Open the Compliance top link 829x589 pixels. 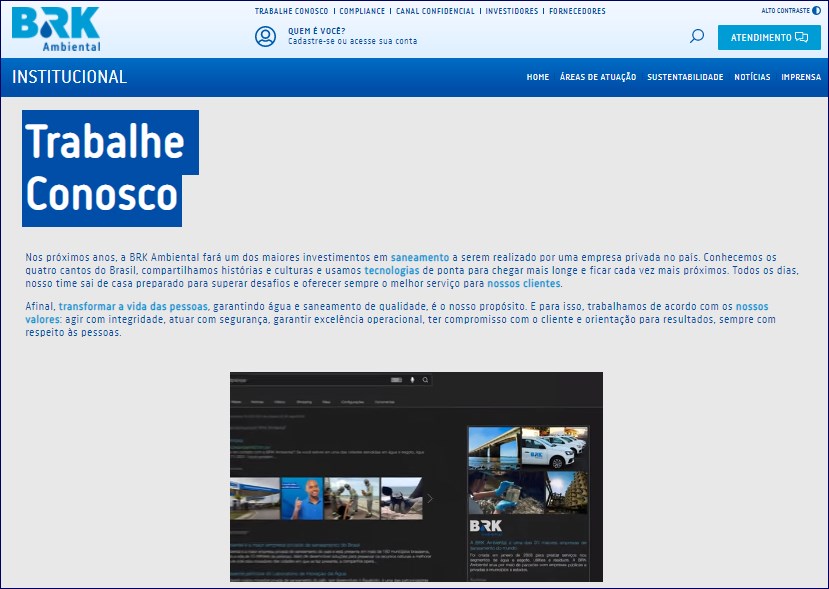(x=362, y=12)
